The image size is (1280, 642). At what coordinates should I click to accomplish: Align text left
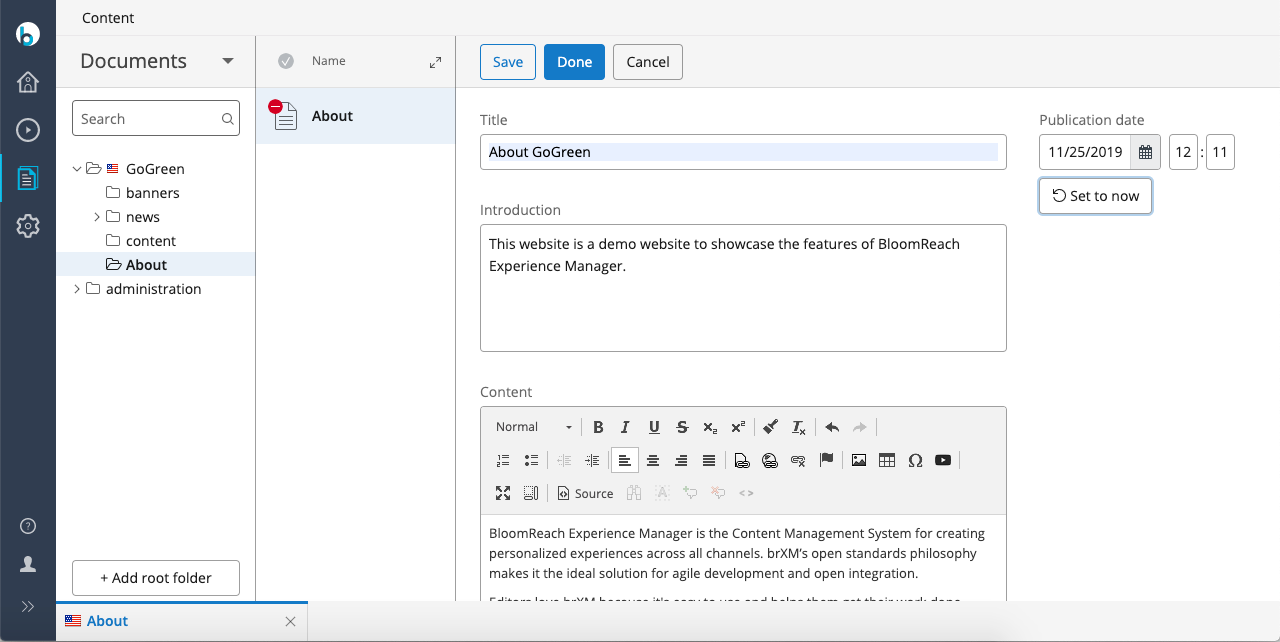point(625,460)
